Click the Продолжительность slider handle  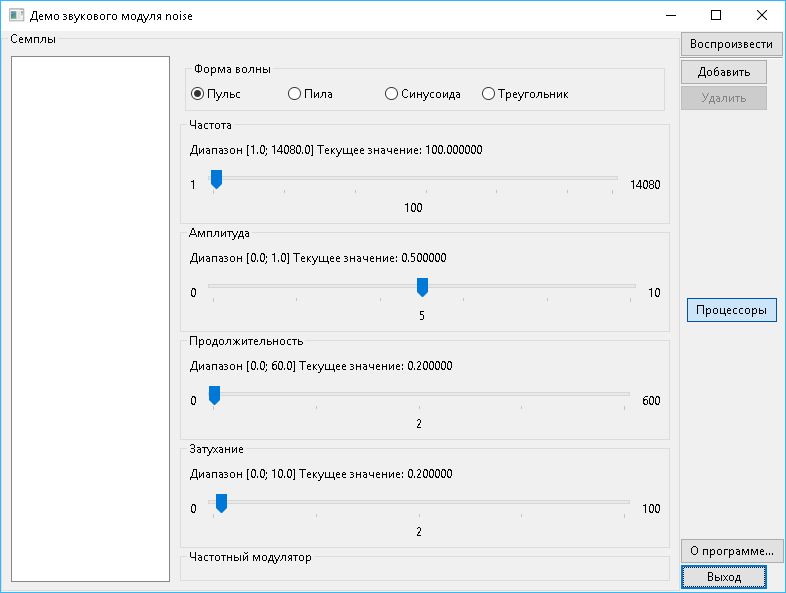(214, 395)
